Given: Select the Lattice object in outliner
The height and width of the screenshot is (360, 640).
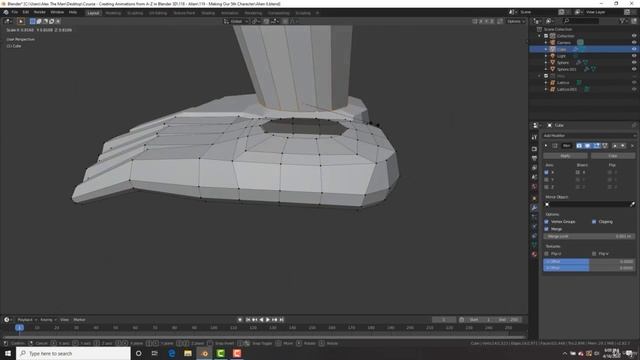Looking at the screenshot, I should [562, 82].
